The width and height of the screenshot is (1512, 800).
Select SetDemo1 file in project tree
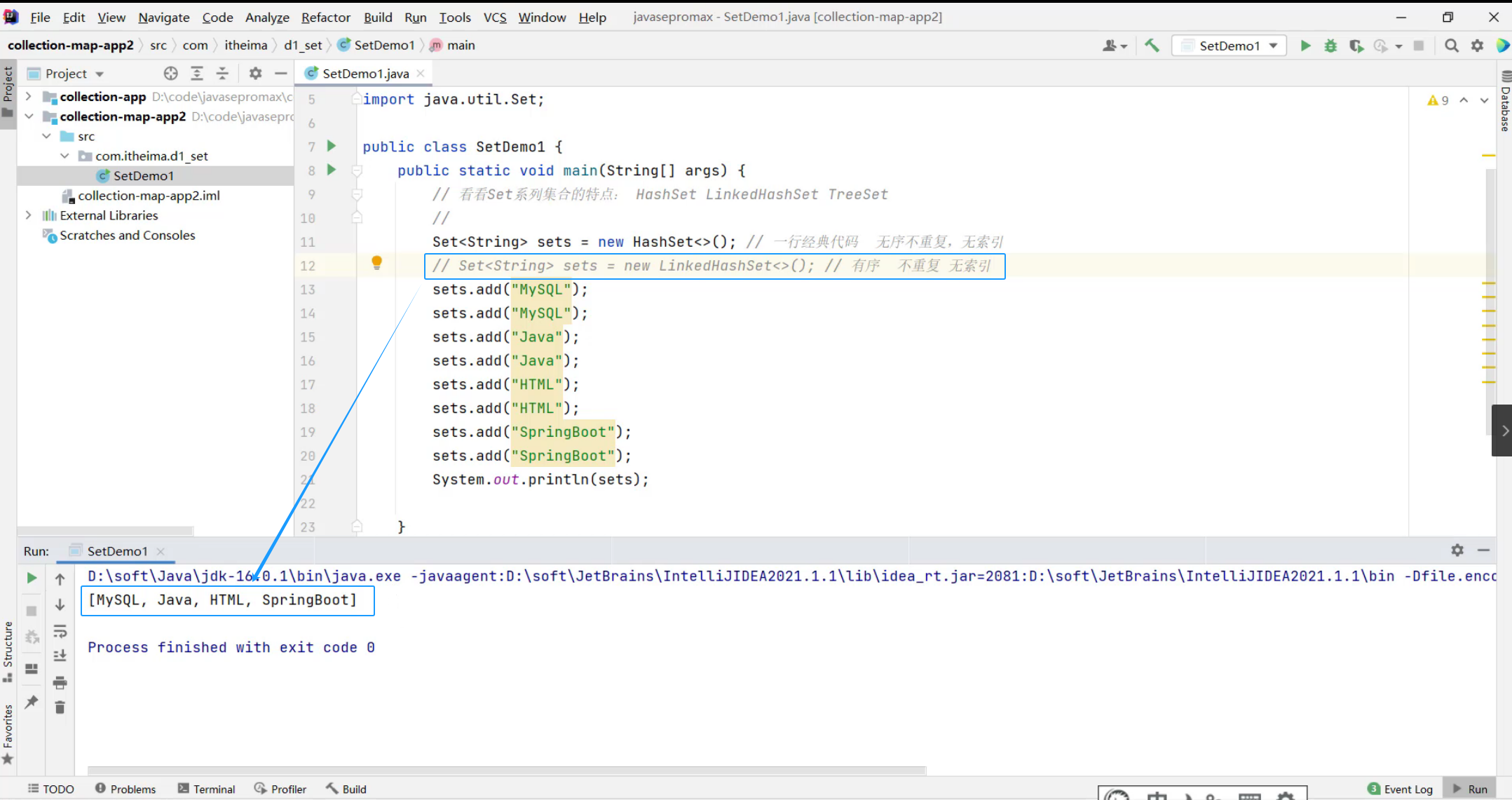pyautogui.click(x=143, y=176)
